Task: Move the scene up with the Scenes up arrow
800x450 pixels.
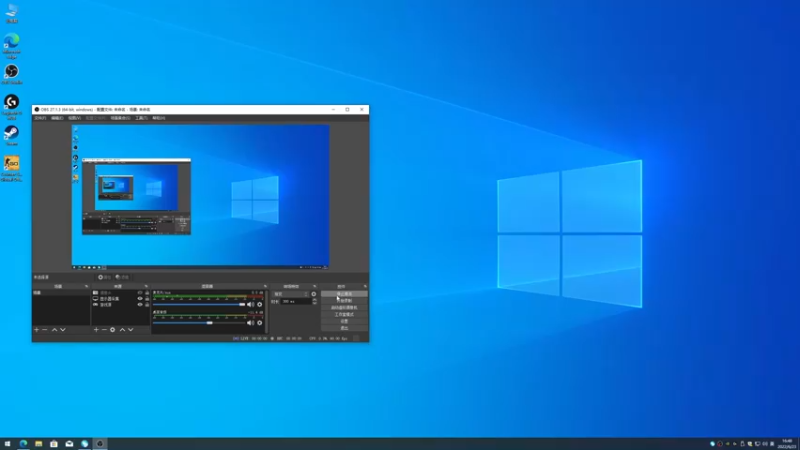Action: tap(54, 330)
